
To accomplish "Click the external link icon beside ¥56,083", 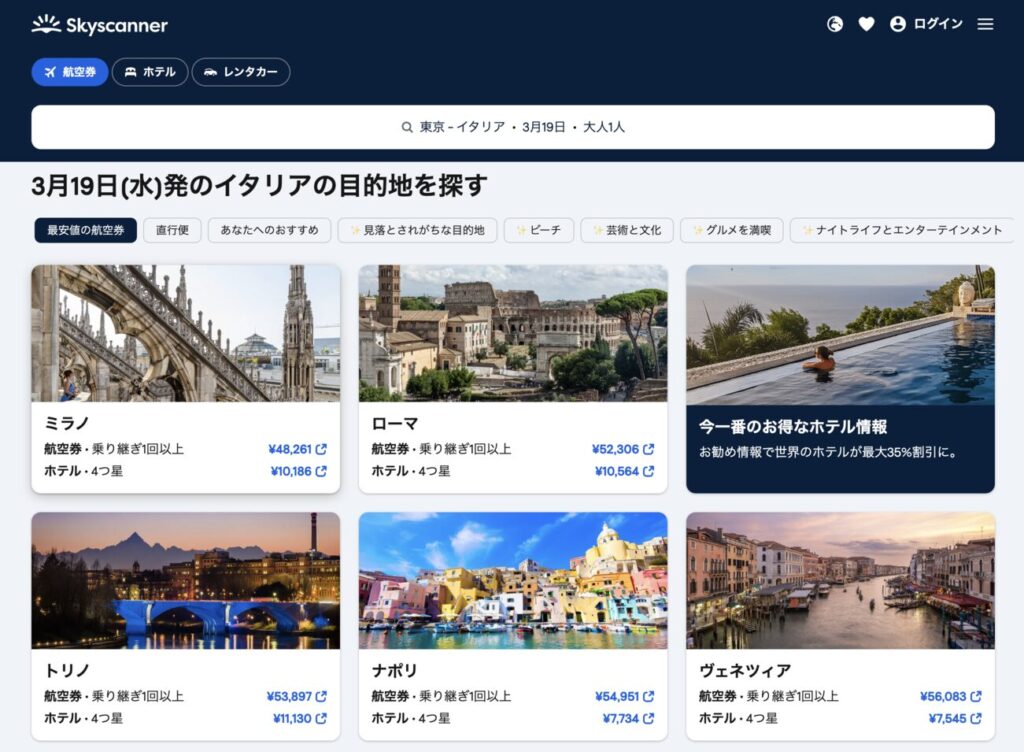I will click(x=976, y=696).
